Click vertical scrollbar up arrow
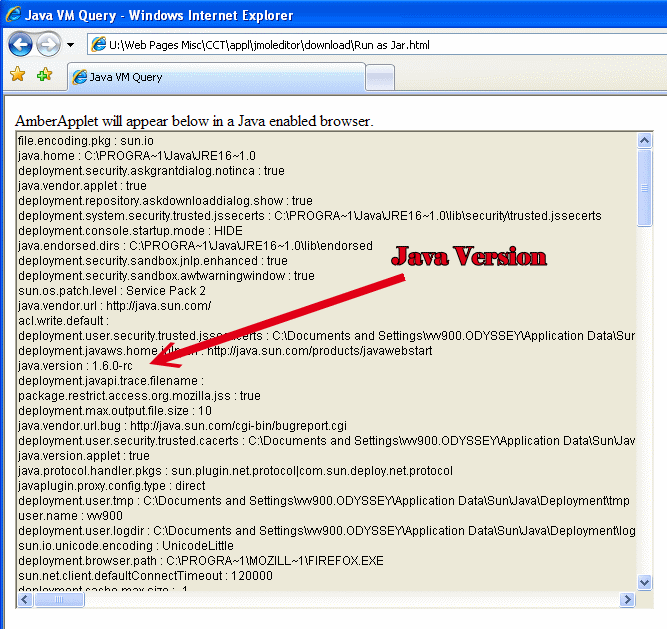Screen dimensions: 667x629 tap(644, 140)
